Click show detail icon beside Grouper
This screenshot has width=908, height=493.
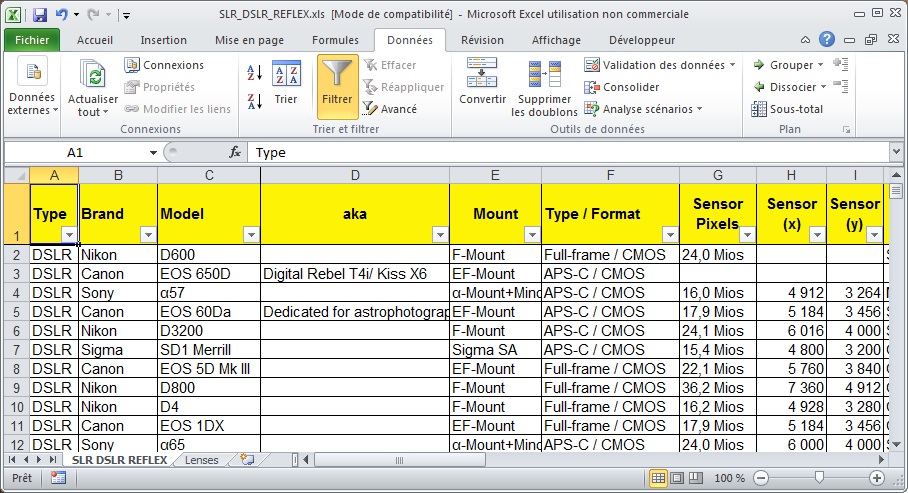(840, 64)
